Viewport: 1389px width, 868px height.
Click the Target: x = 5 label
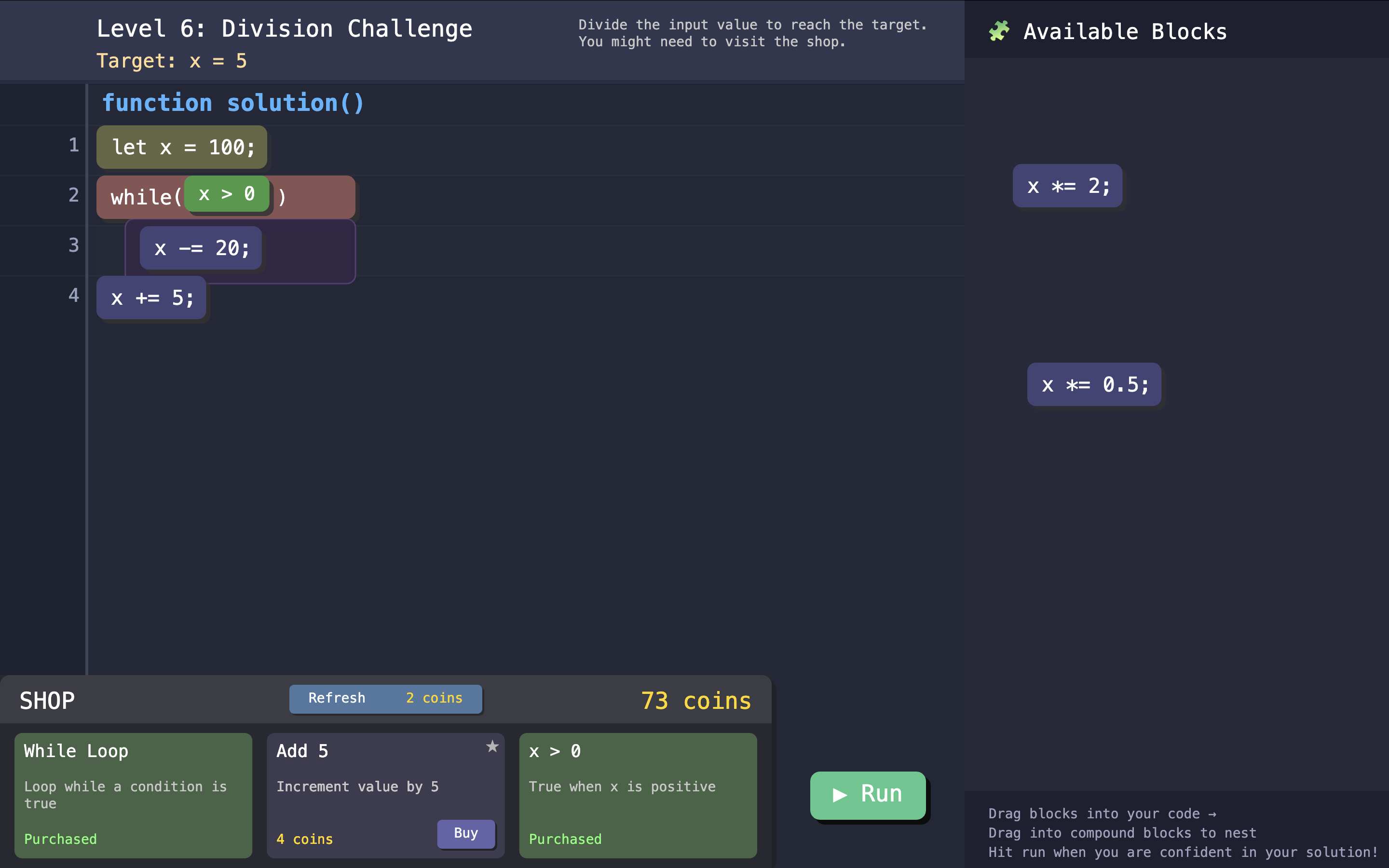[x=172, y=61]
